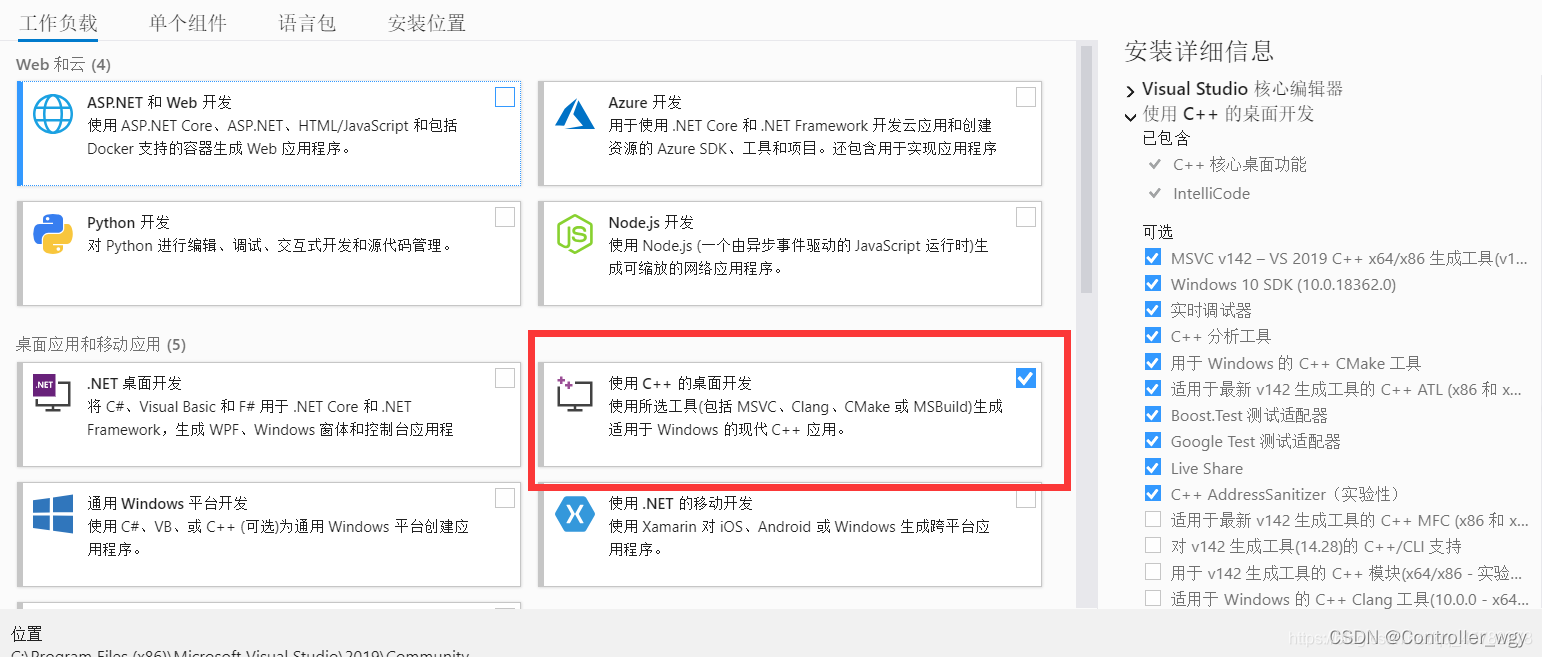Uncheck the C++ 分析工具 option

pos(1153,335)
